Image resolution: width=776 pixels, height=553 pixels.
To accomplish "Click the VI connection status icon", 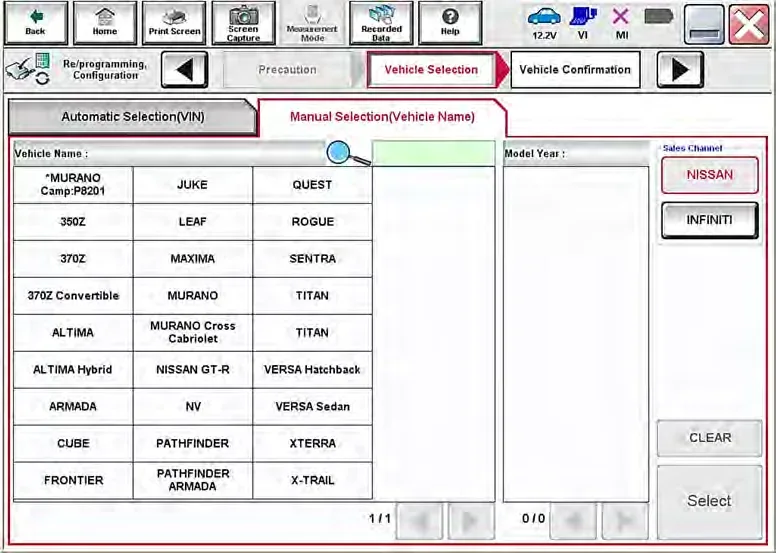I will pyautogui.click(x=583, y=23).
